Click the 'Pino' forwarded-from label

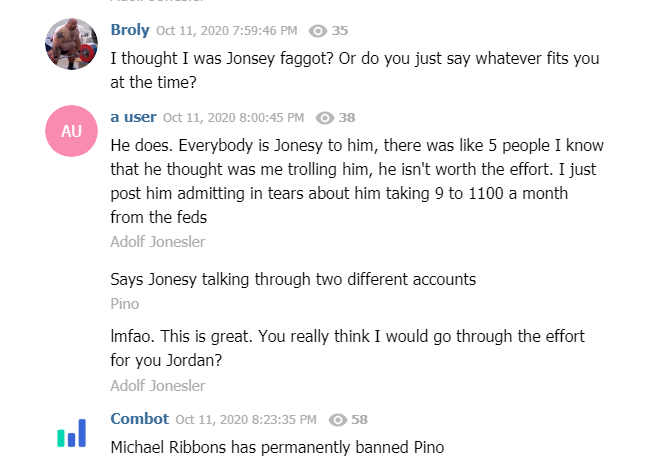(124, 304)
